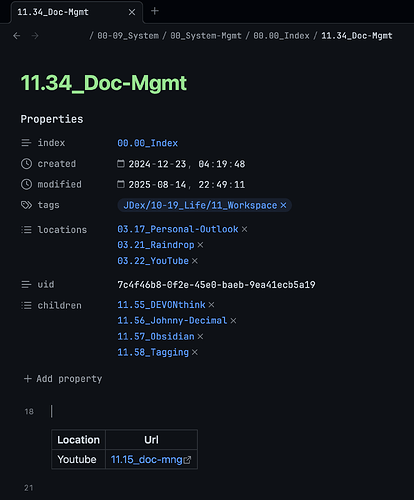The width and height of the screenshot is (414, 500).
Task: Click list icon next to children property
Action: click(26, 305)
